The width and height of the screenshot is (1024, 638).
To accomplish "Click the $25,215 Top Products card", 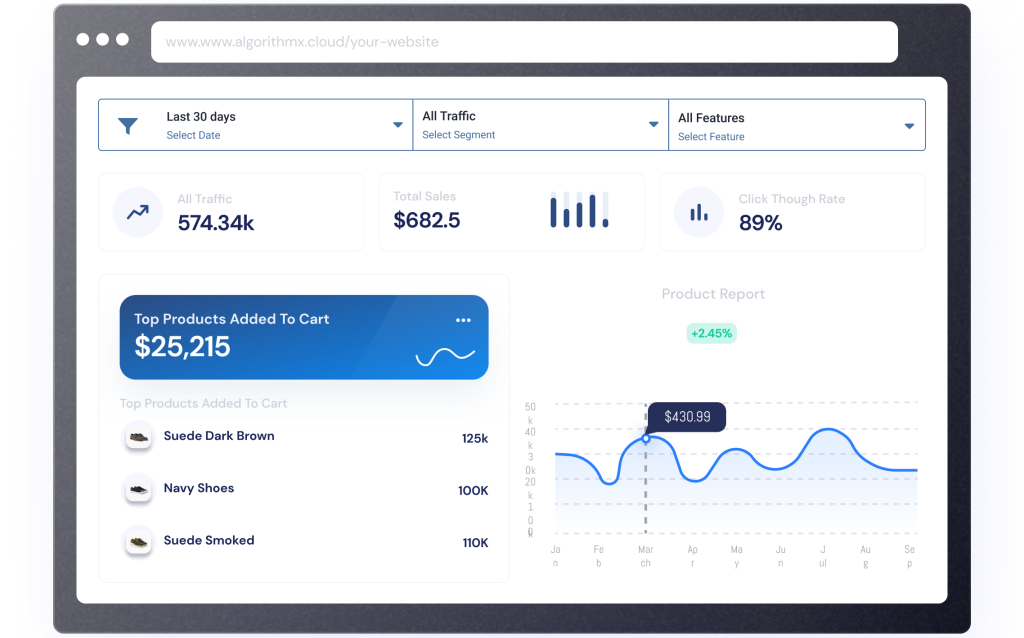I will [x=303, y=337].
